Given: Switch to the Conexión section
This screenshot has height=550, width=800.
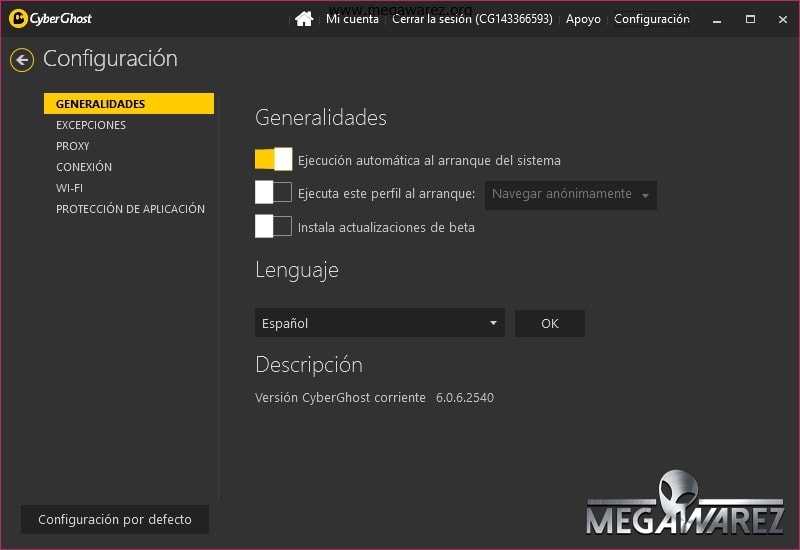Looking at the screenshot, I should 84,167.
